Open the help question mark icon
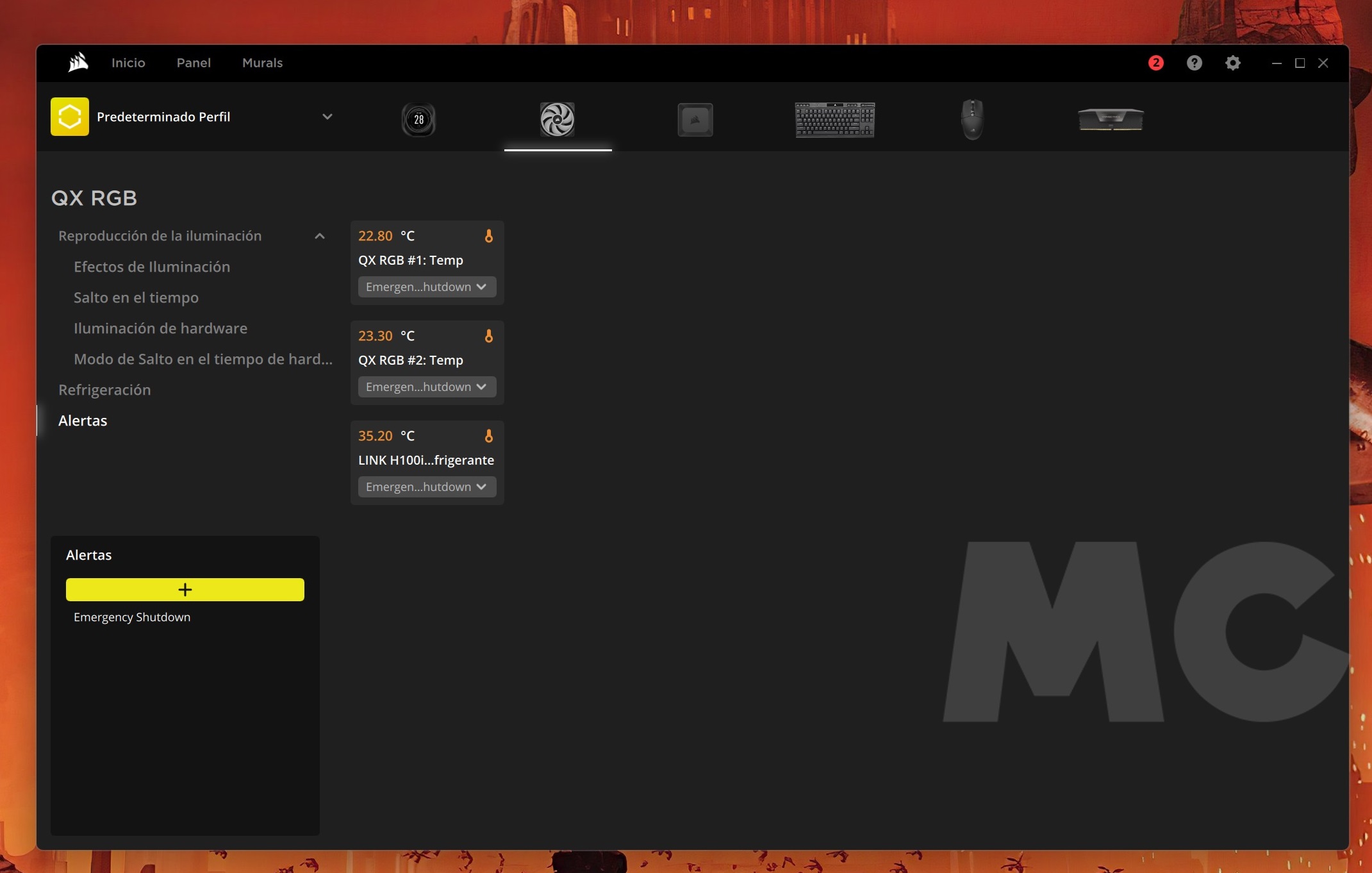This screenshot has width=1372, height=873. coord(1194,63)
